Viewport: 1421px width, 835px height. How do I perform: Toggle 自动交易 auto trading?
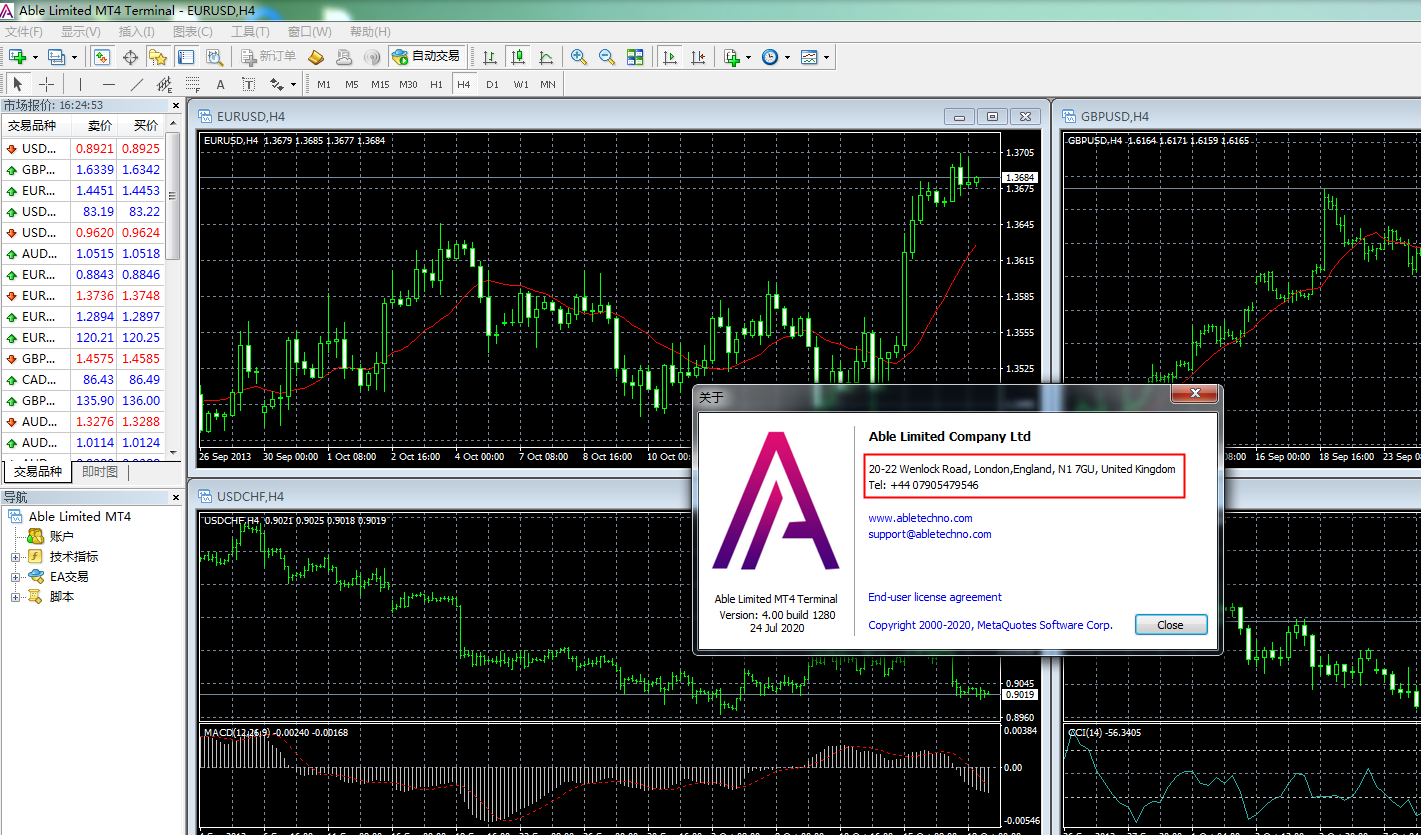pyautogui.click(x=426, y=57)
